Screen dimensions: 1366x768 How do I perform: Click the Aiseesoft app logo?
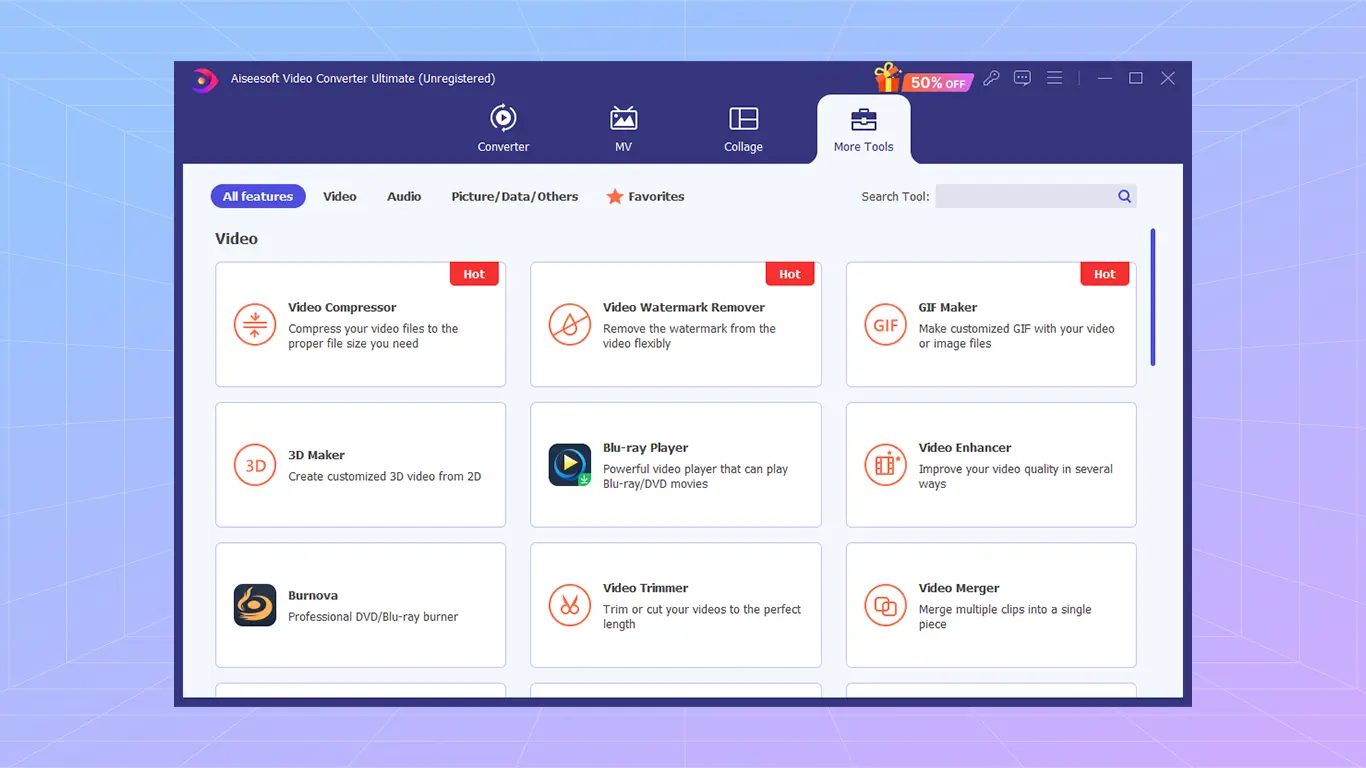(x=204, y=79)
